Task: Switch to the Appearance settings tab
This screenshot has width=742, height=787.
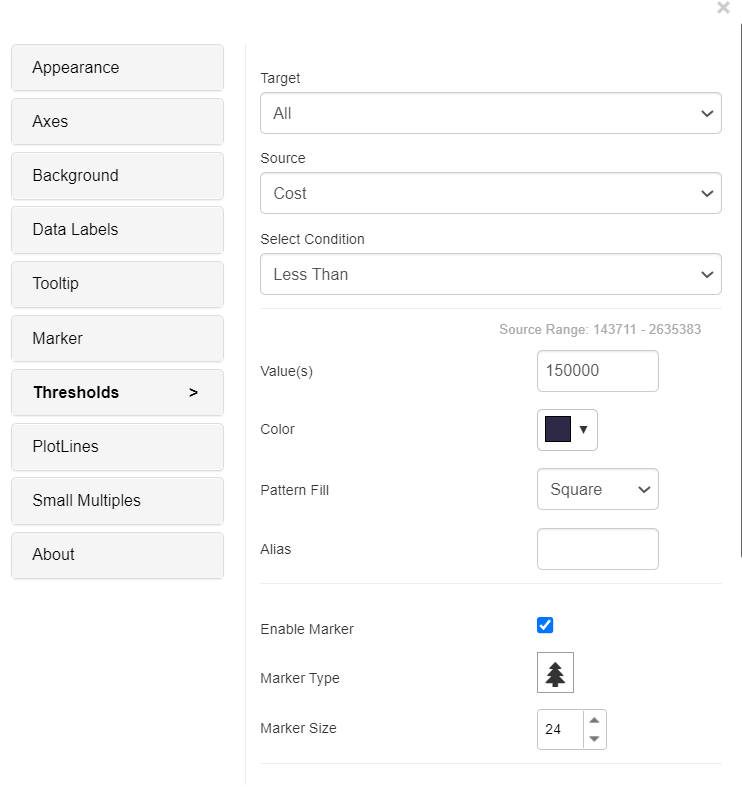Action: 117,68
